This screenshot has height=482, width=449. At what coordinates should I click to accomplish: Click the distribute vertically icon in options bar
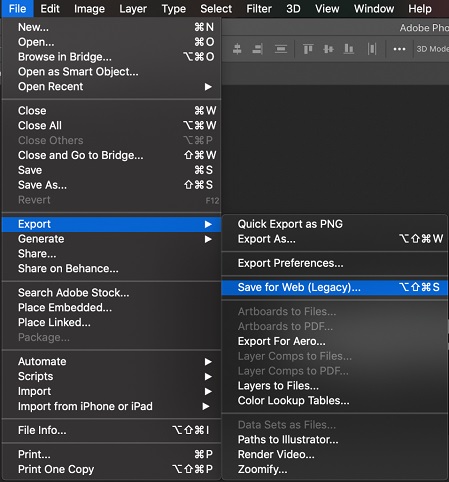[281, 49]
